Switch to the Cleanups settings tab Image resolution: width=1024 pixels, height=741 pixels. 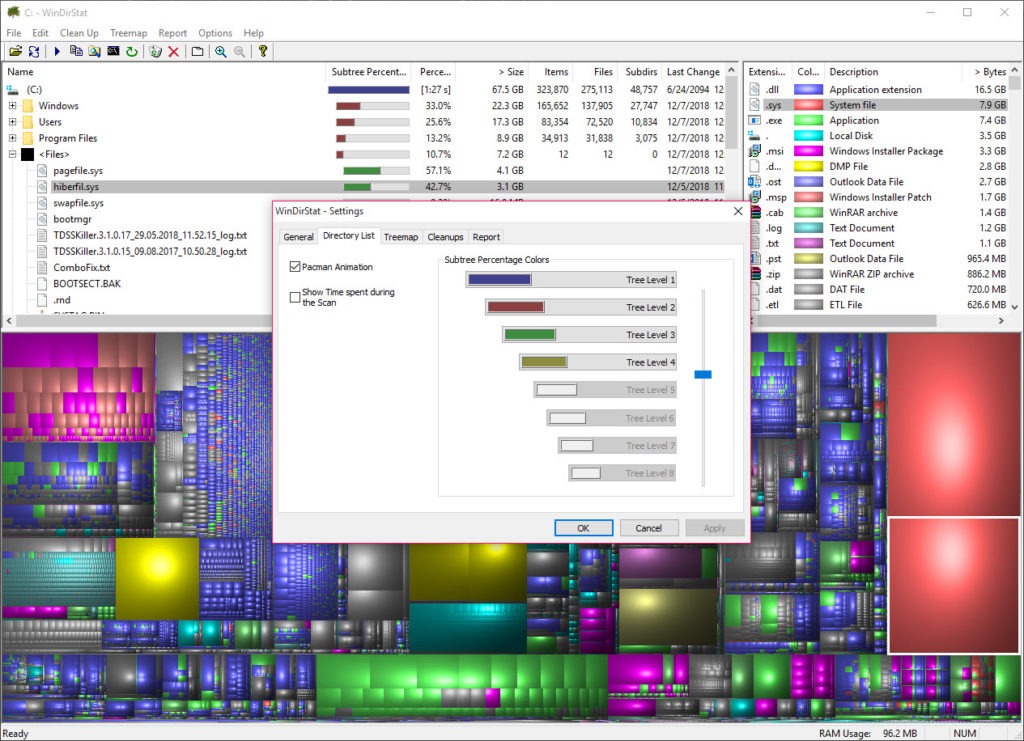(445, 237)
